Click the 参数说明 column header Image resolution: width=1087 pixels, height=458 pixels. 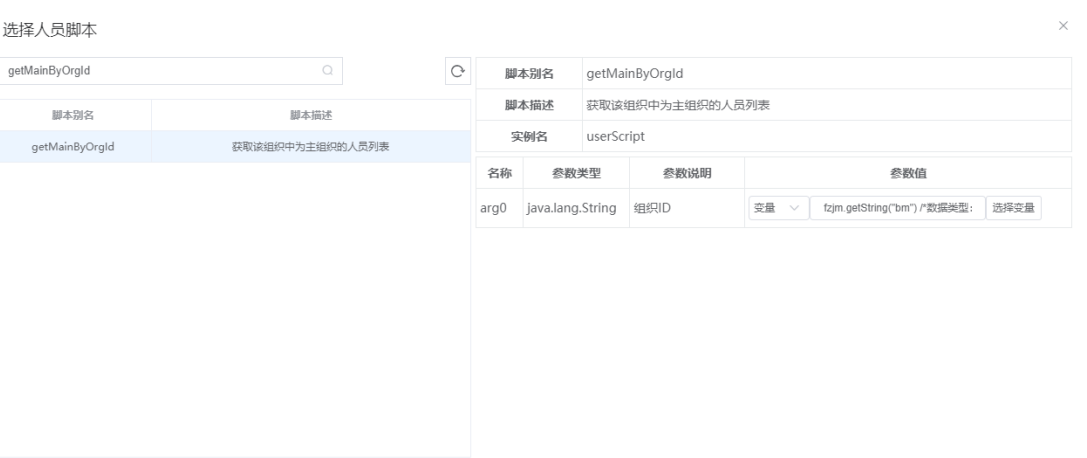coord(687,173)
